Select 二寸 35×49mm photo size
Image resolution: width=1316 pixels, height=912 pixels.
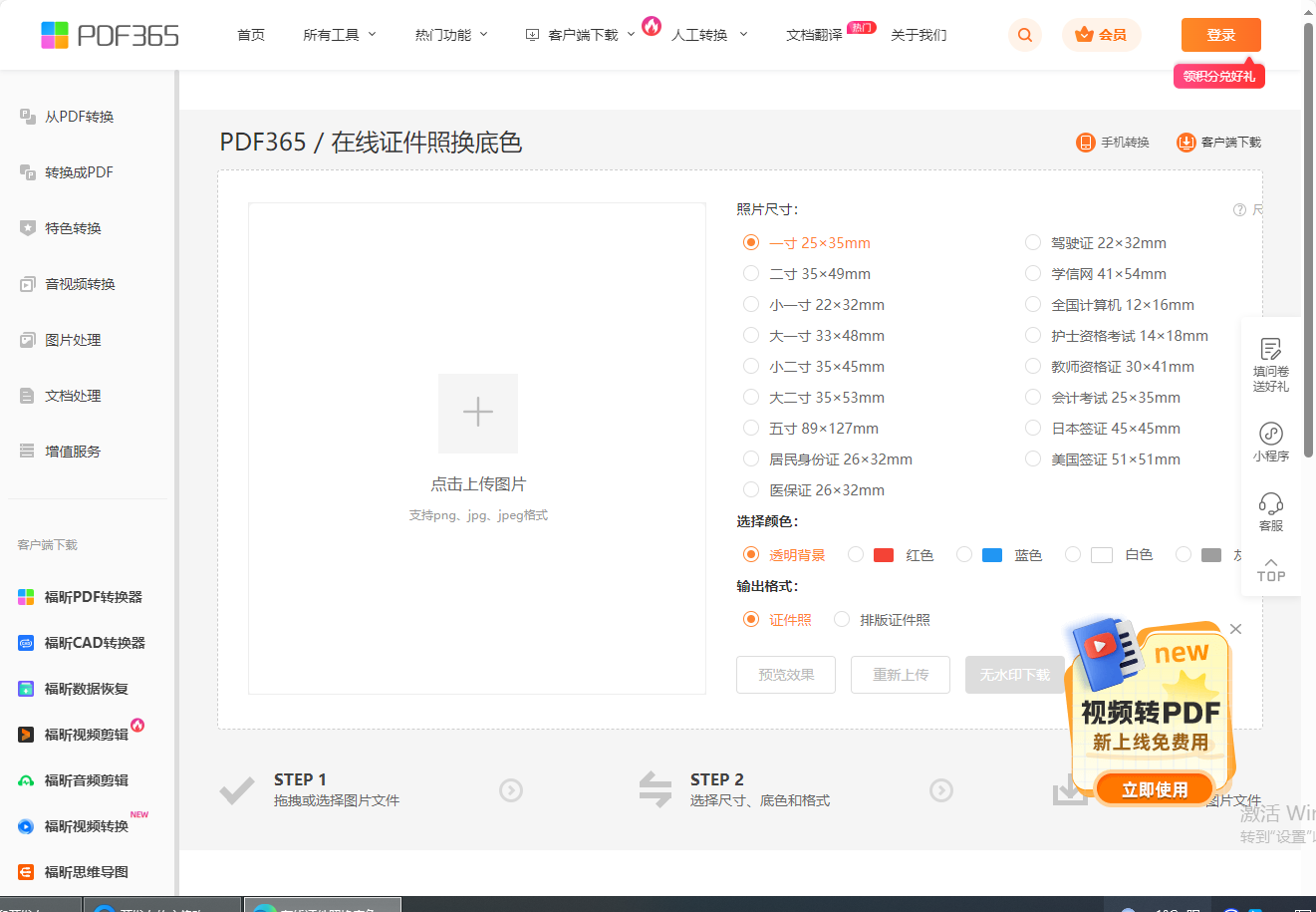pyautogui.click(x=751, y=273)
